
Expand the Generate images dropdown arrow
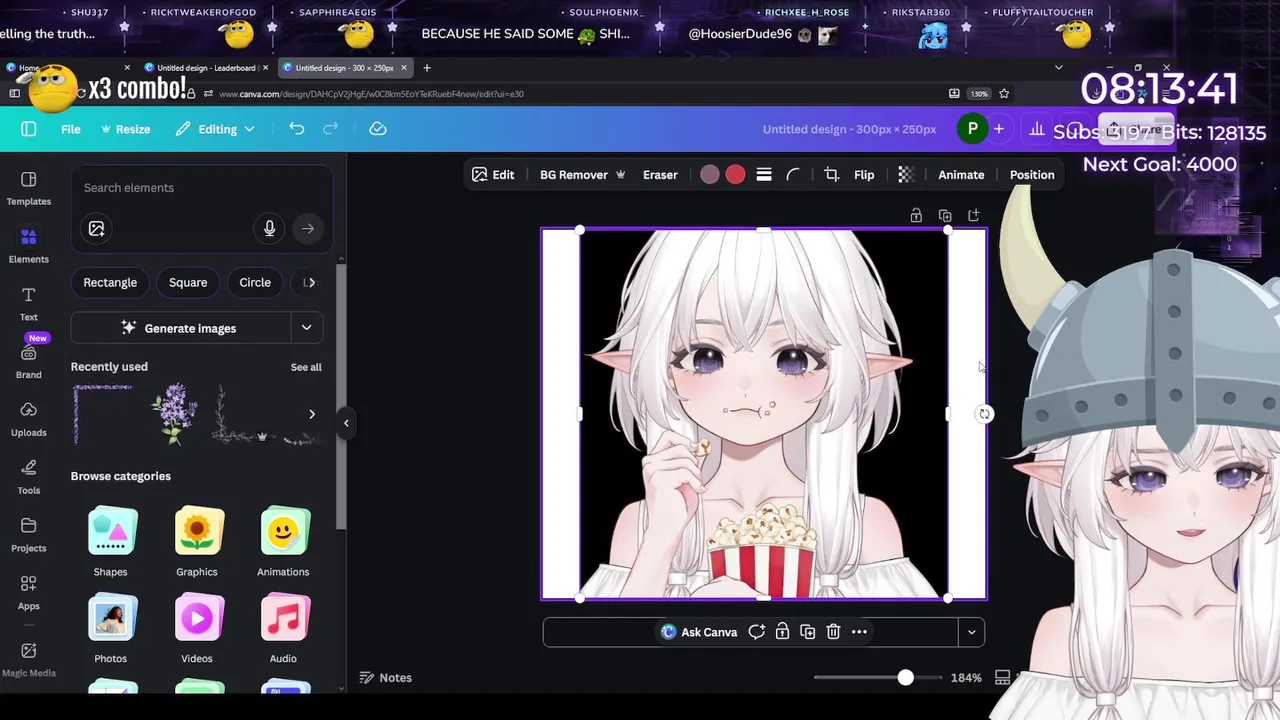pos(307,328)
